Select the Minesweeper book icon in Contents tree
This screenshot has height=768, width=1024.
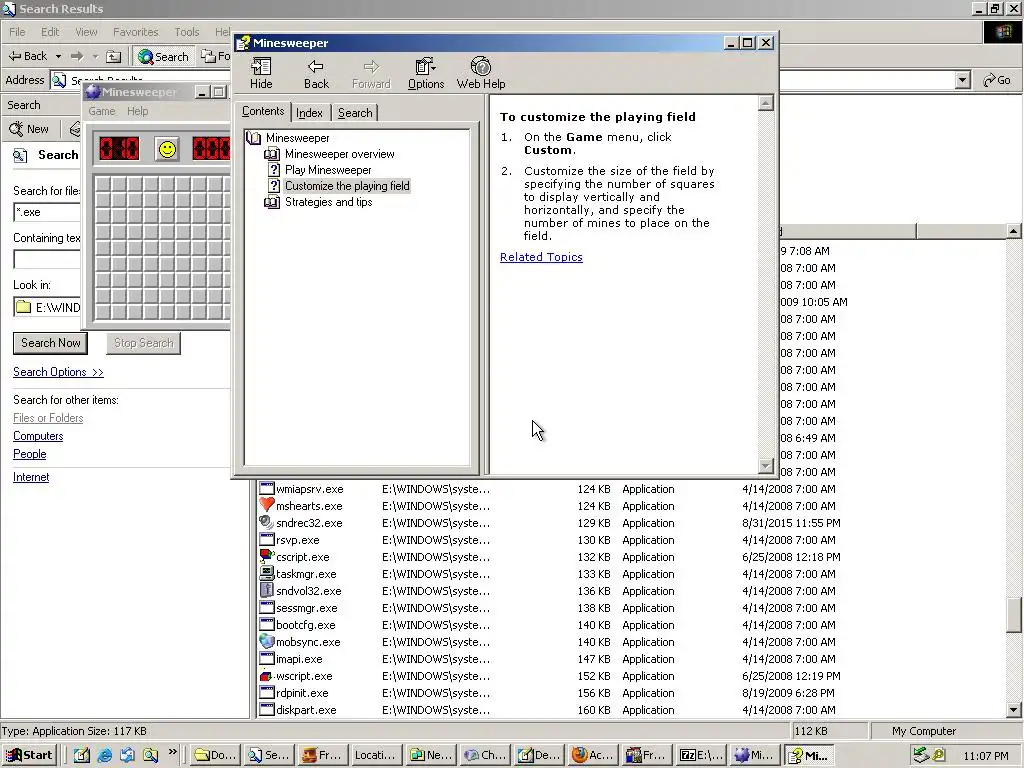[254, 138]
